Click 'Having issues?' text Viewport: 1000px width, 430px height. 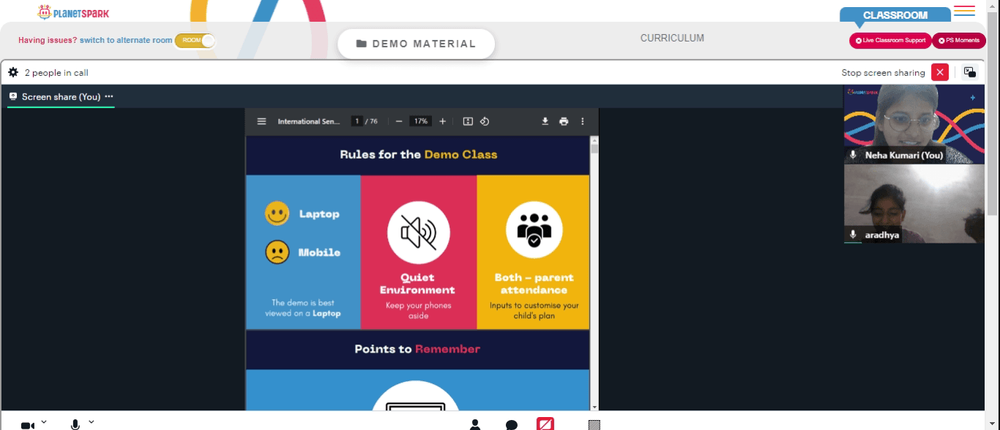(x=47, y=40)
